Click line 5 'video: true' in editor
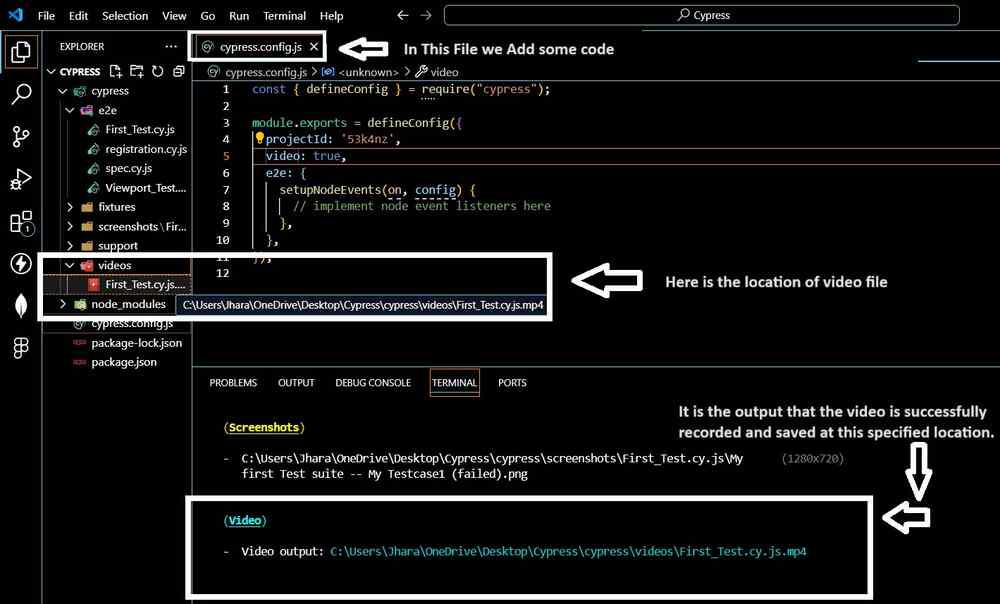 point(305,156)
